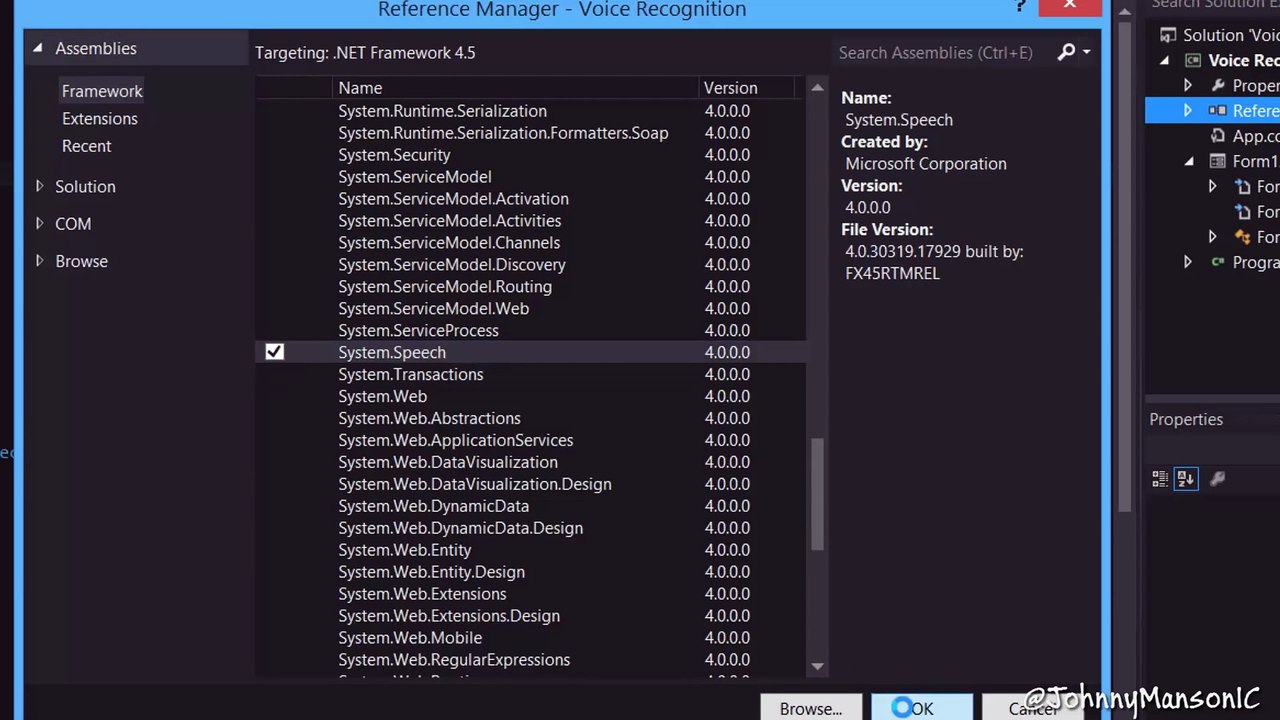
Task: Select System.Web.DynamicData assembly row
Action: click(530, 507)
